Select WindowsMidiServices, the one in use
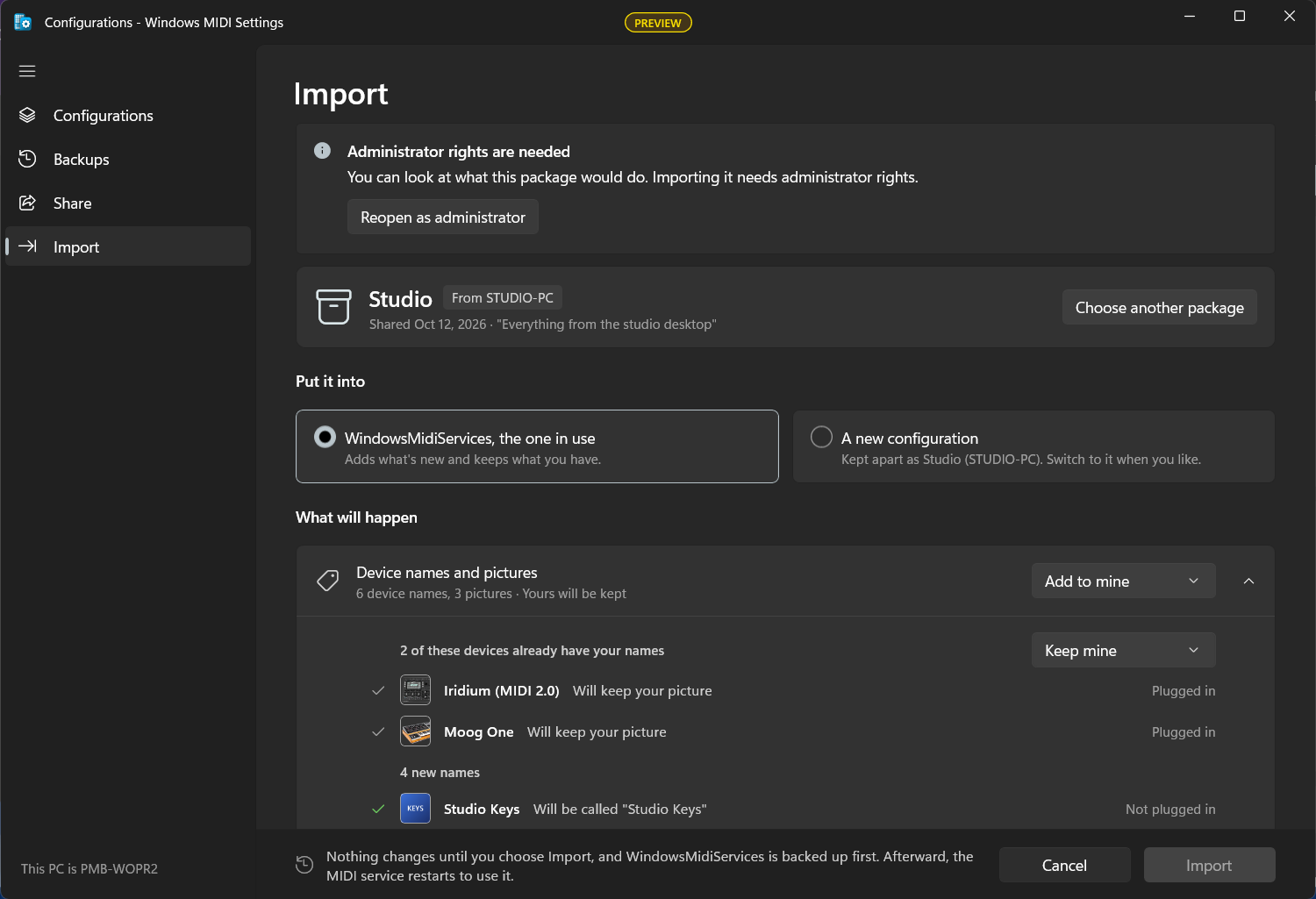This screenshot has width=1316, height=899. coord(537,446)
